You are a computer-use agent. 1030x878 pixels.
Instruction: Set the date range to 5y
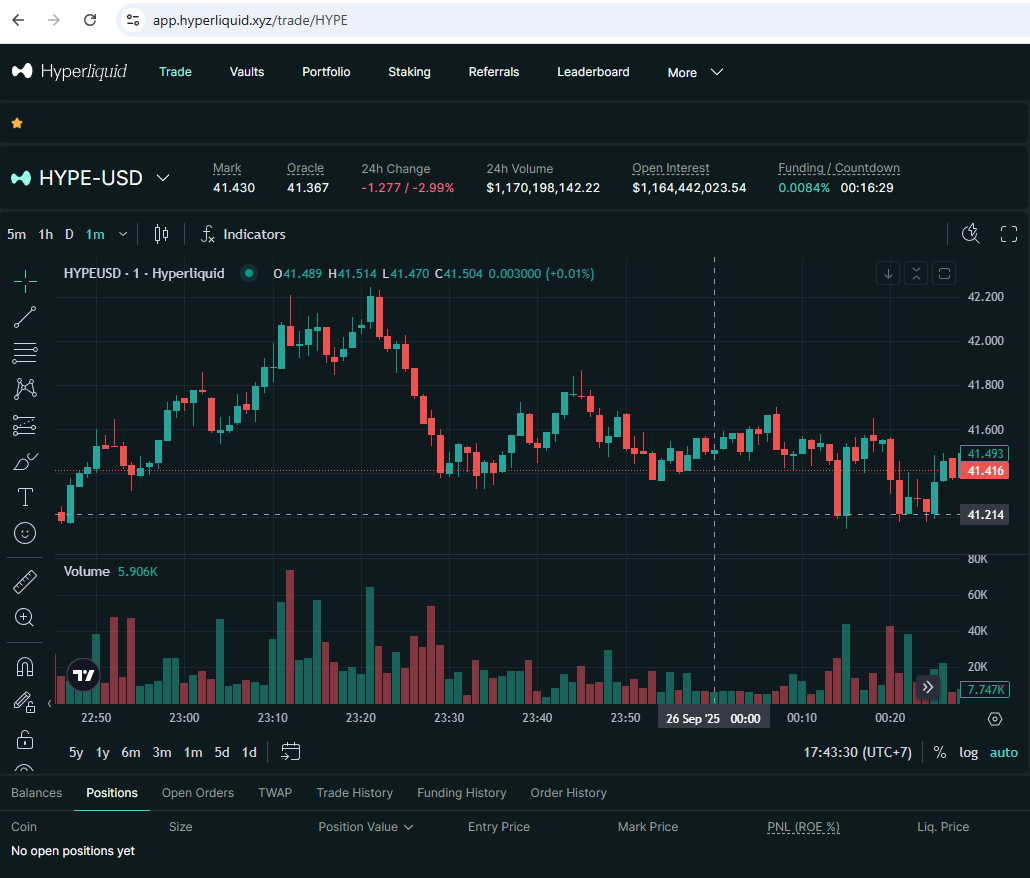point(76,752)
